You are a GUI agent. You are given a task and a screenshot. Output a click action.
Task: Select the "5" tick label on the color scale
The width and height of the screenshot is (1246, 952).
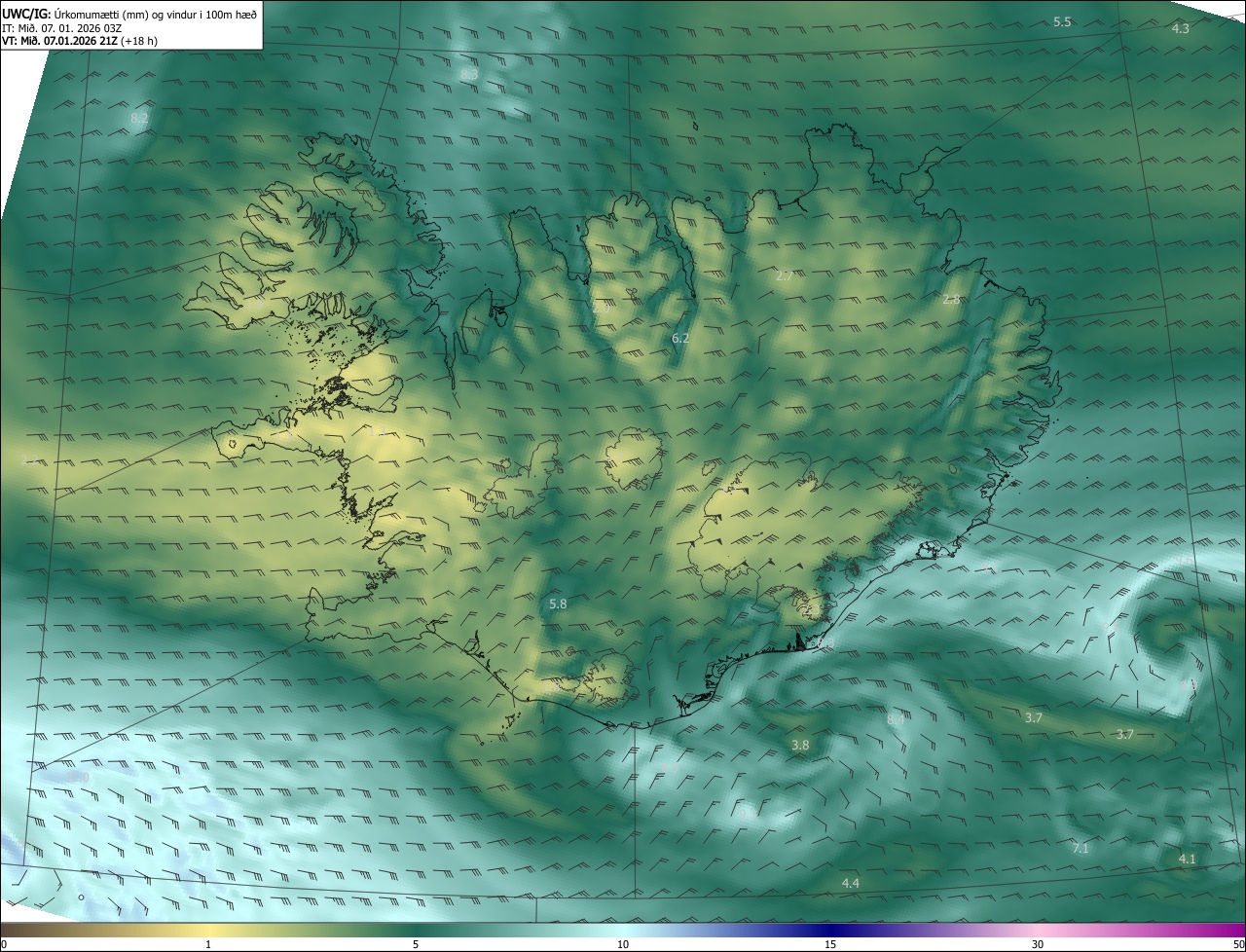(416, 944)
